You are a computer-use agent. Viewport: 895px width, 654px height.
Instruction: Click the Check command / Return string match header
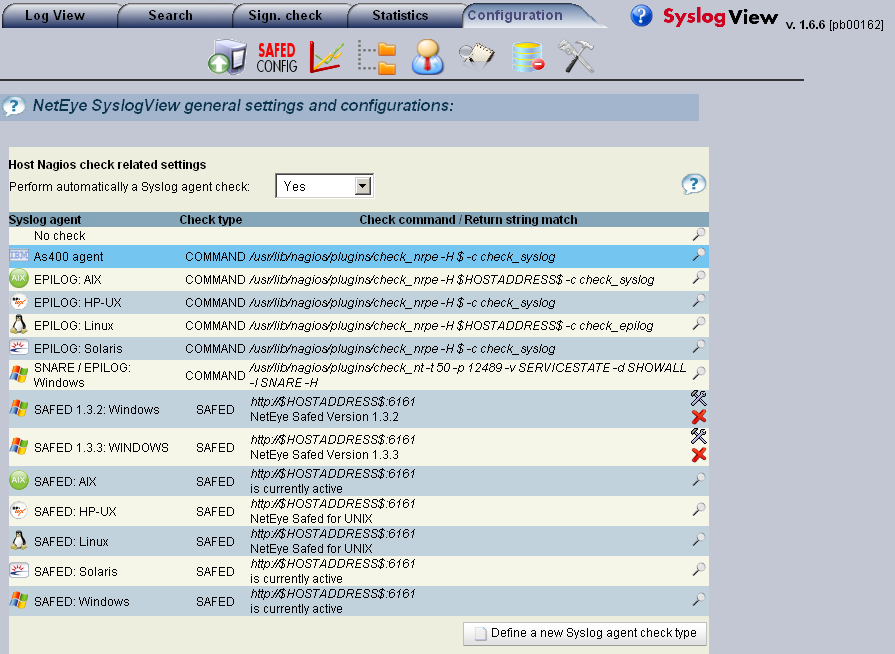[x=468, y=220]
